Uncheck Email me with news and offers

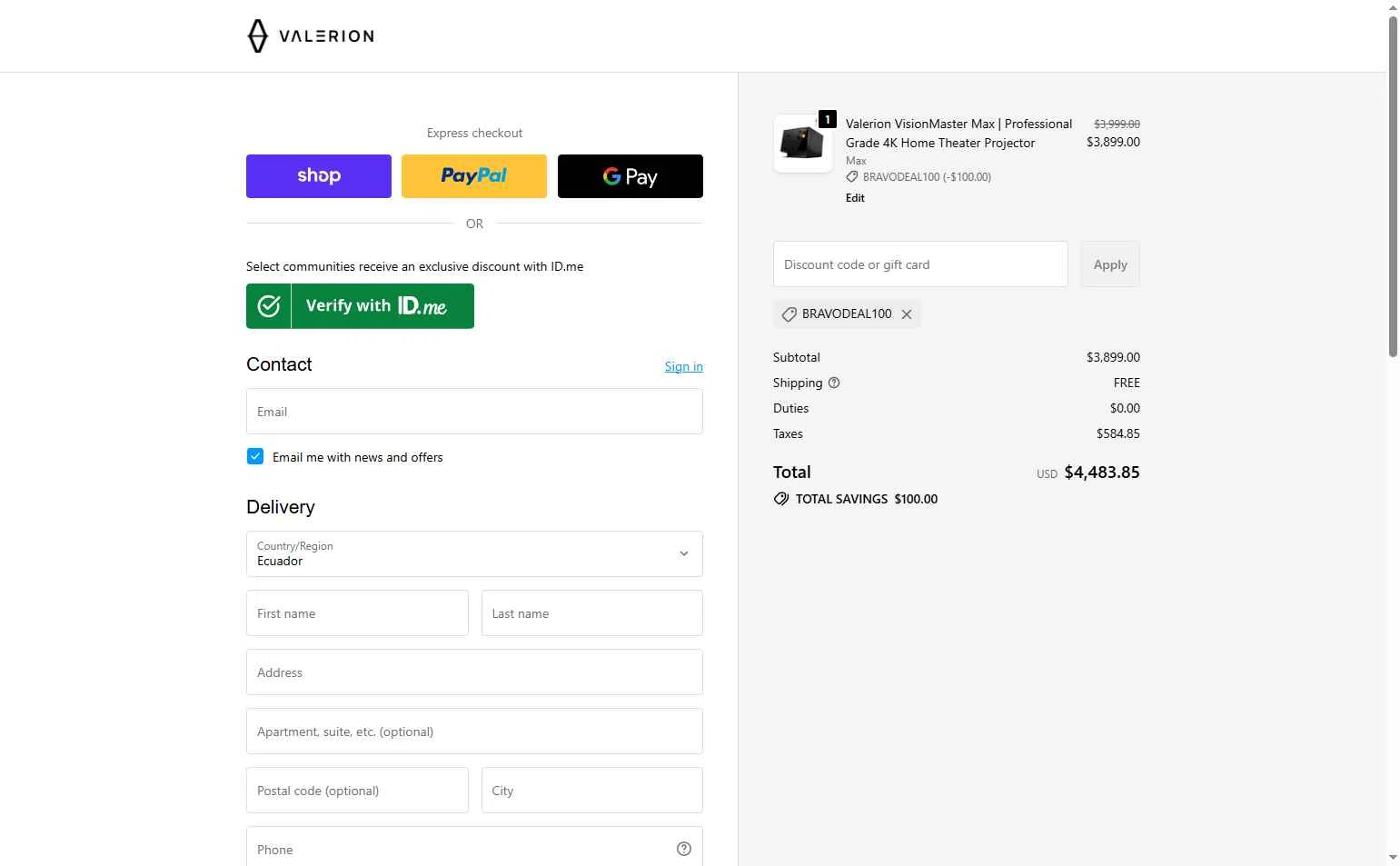(x=255, y=456)
